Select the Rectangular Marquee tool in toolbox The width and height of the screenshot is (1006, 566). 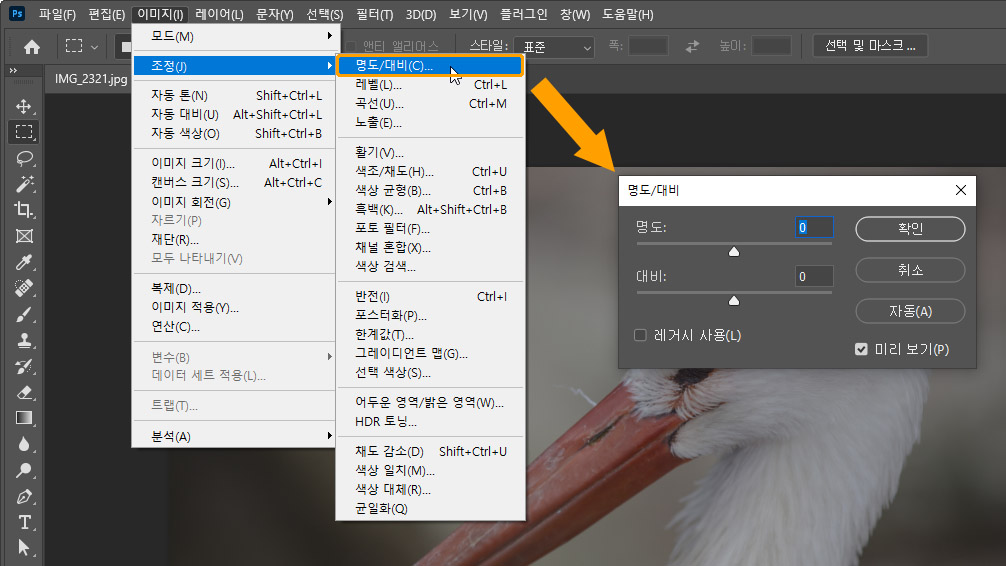(x=24, y=132)
